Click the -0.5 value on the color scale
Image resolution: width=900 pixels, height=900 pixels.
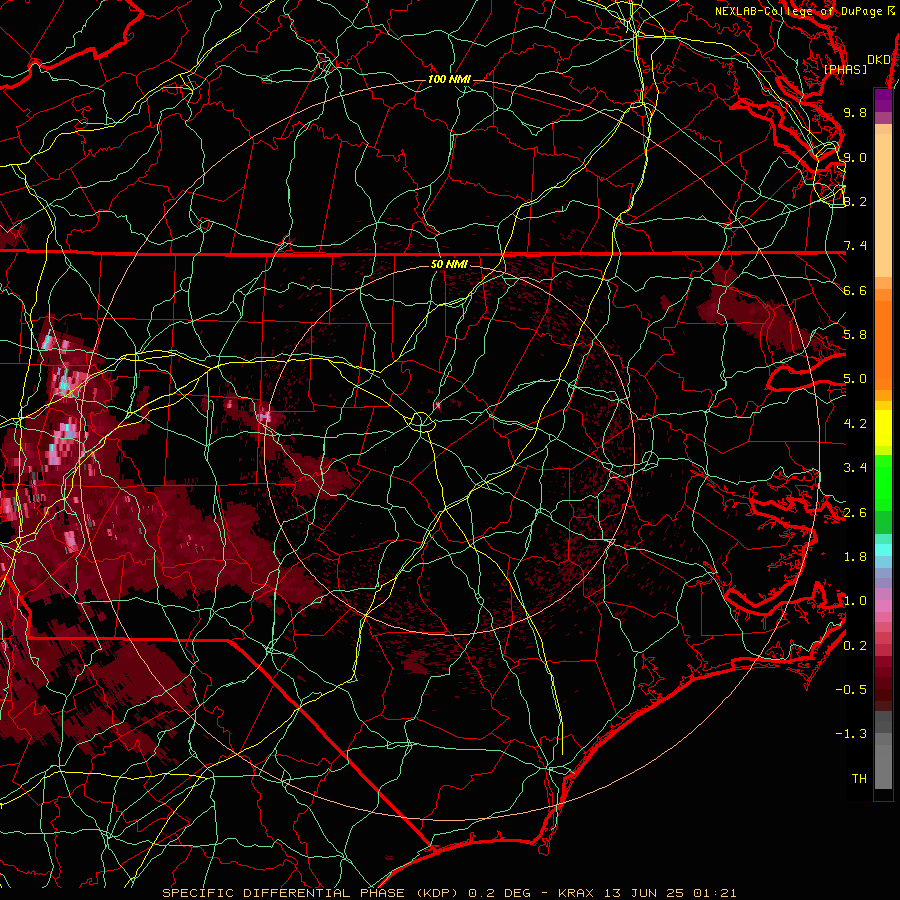[851, 690]
